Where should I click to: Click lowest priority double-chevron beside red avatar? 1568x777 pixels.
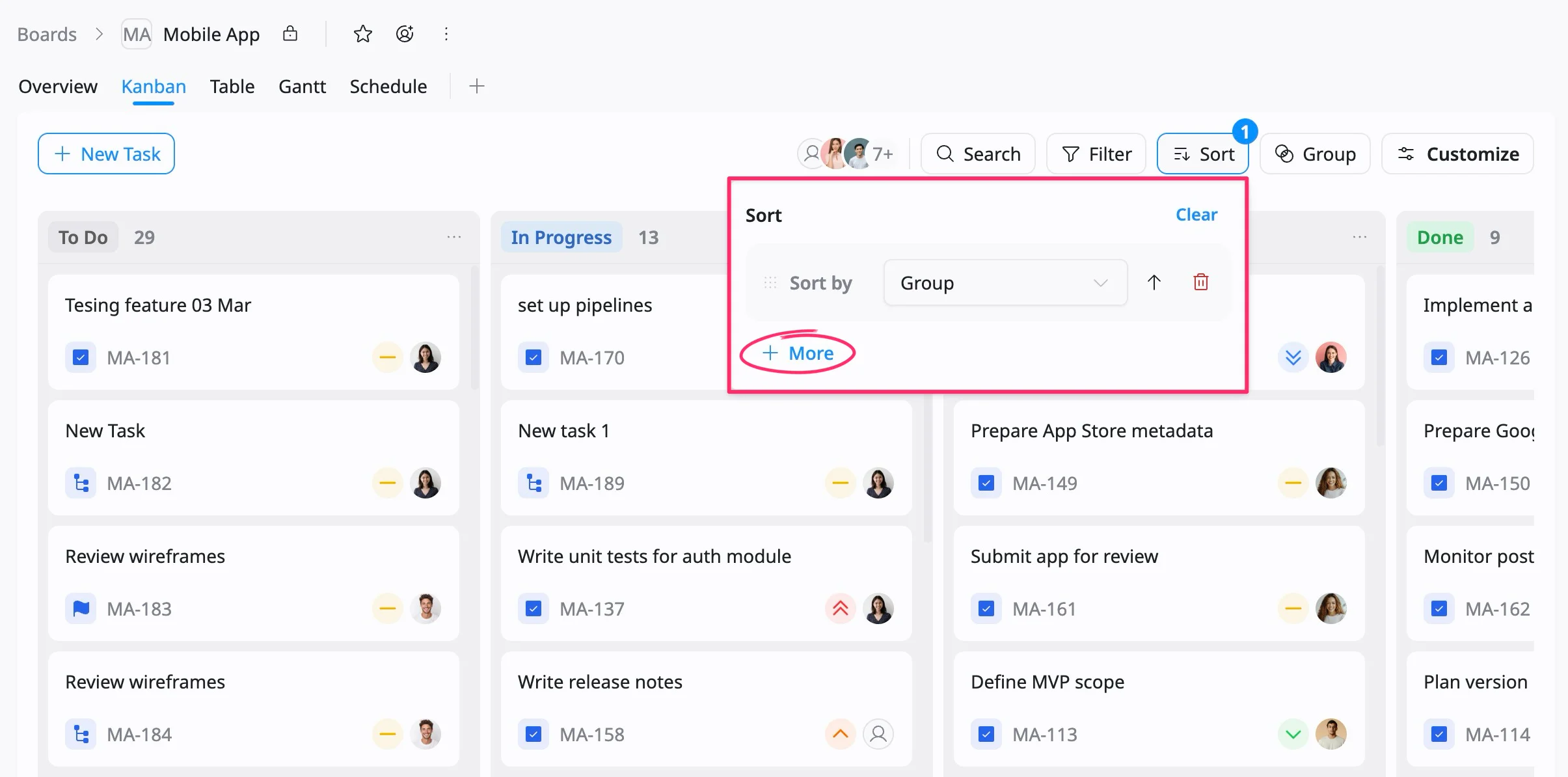1293,357
